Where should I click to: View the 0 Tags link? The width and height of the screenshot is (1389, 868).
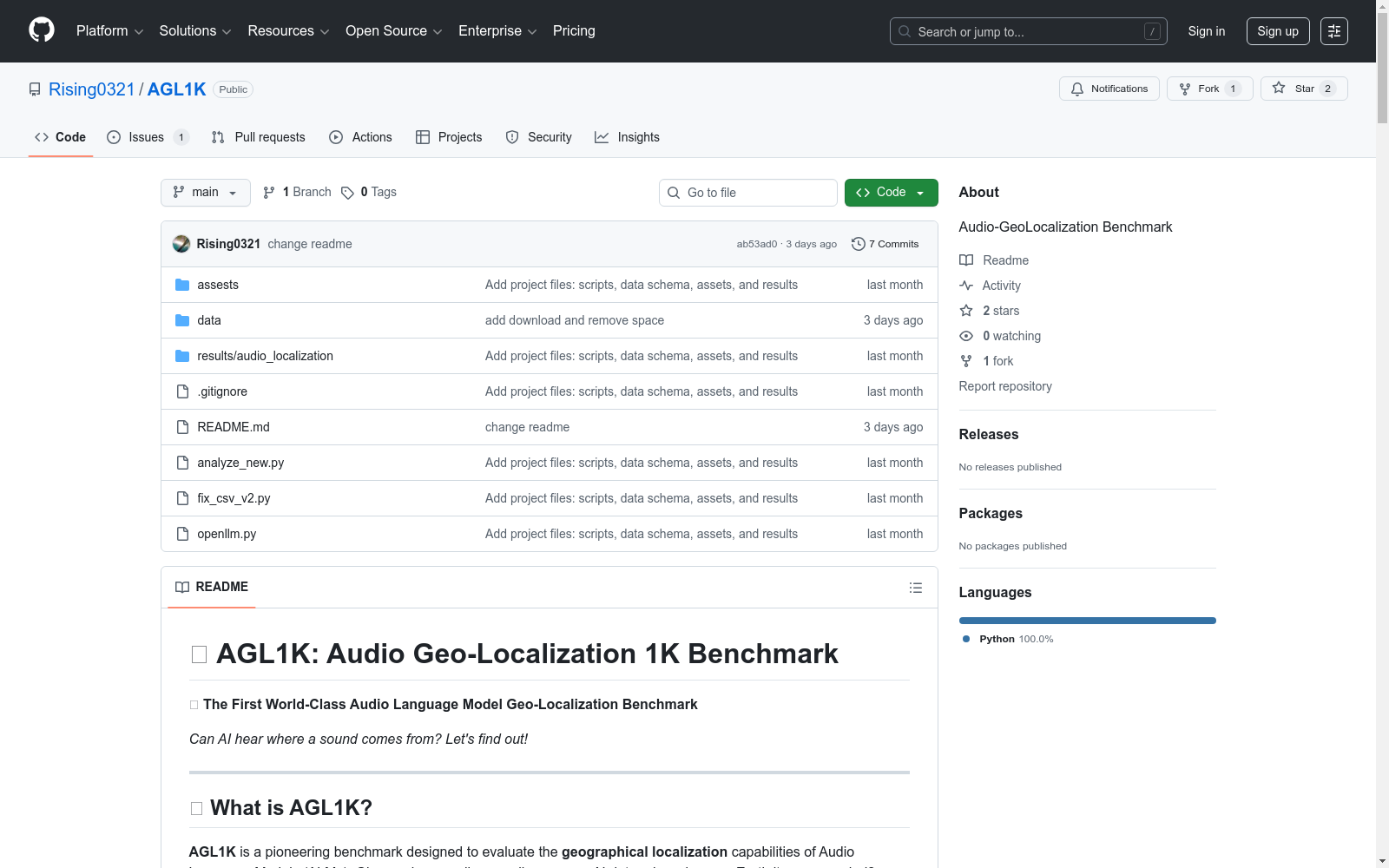369,193
